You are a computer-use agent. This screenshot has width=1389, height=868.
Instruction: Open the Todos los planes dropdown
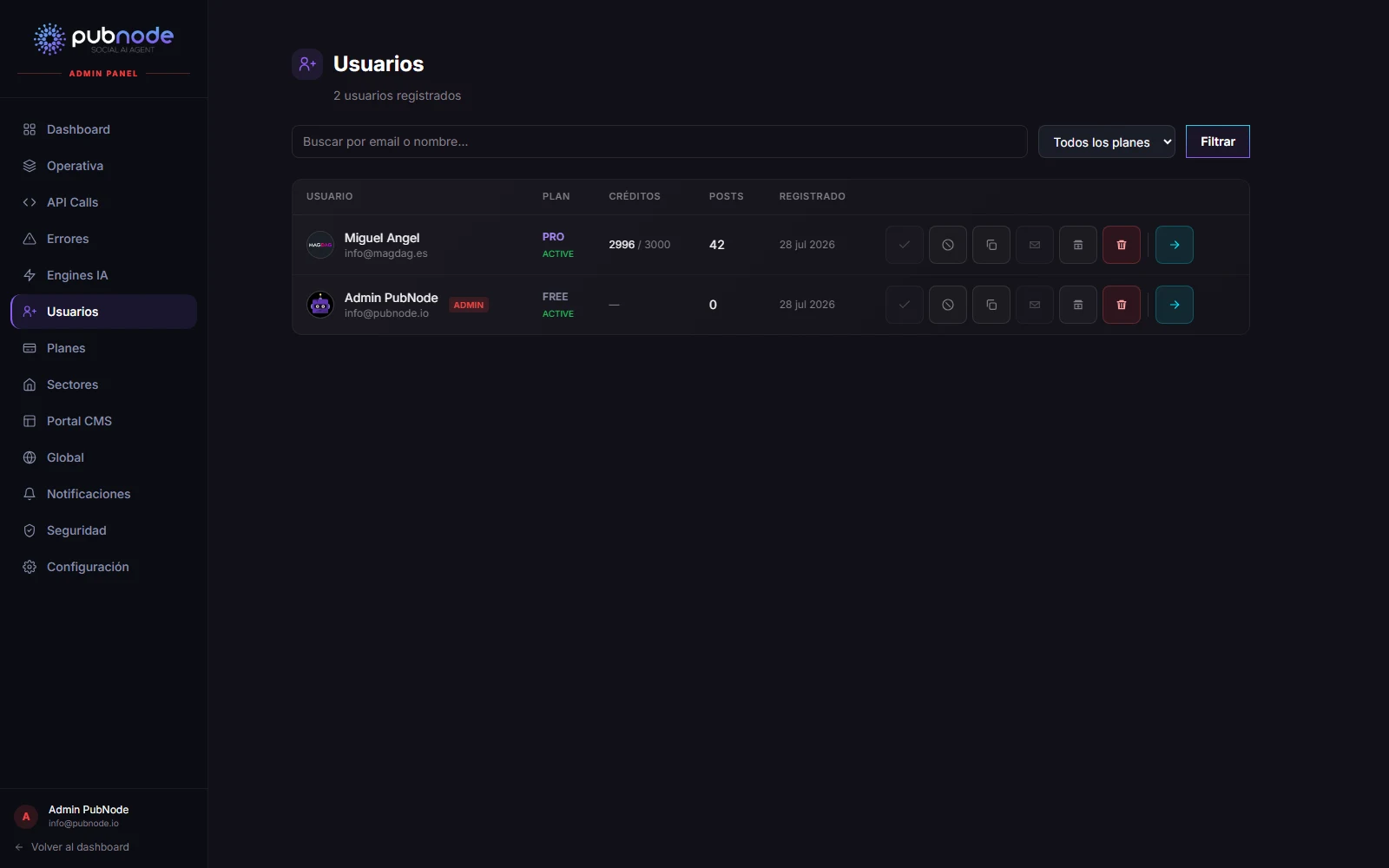point(1107,141)
